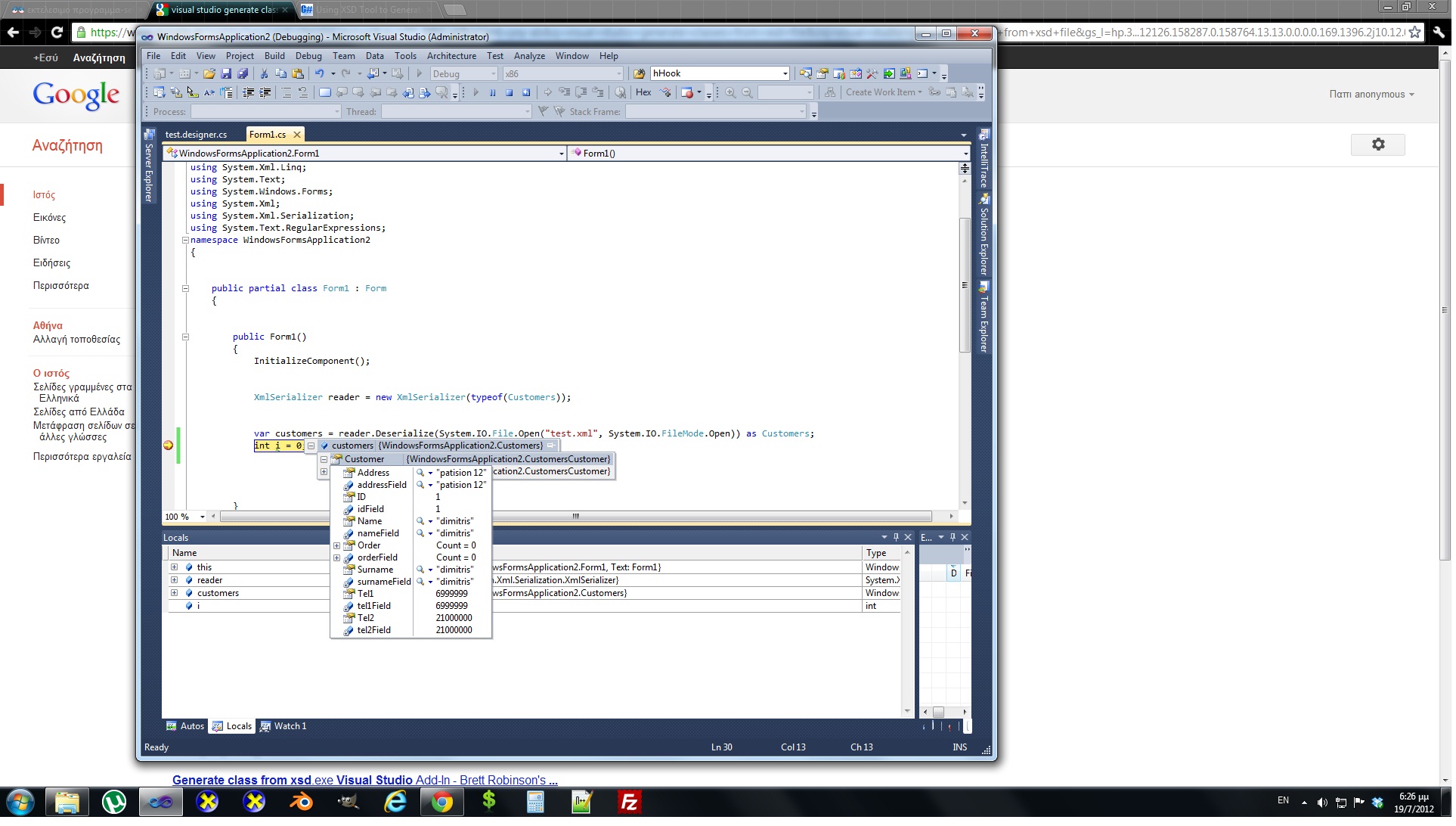Open FileZilla from the taskbar
Screen dimensions: 1456x826
628,802
